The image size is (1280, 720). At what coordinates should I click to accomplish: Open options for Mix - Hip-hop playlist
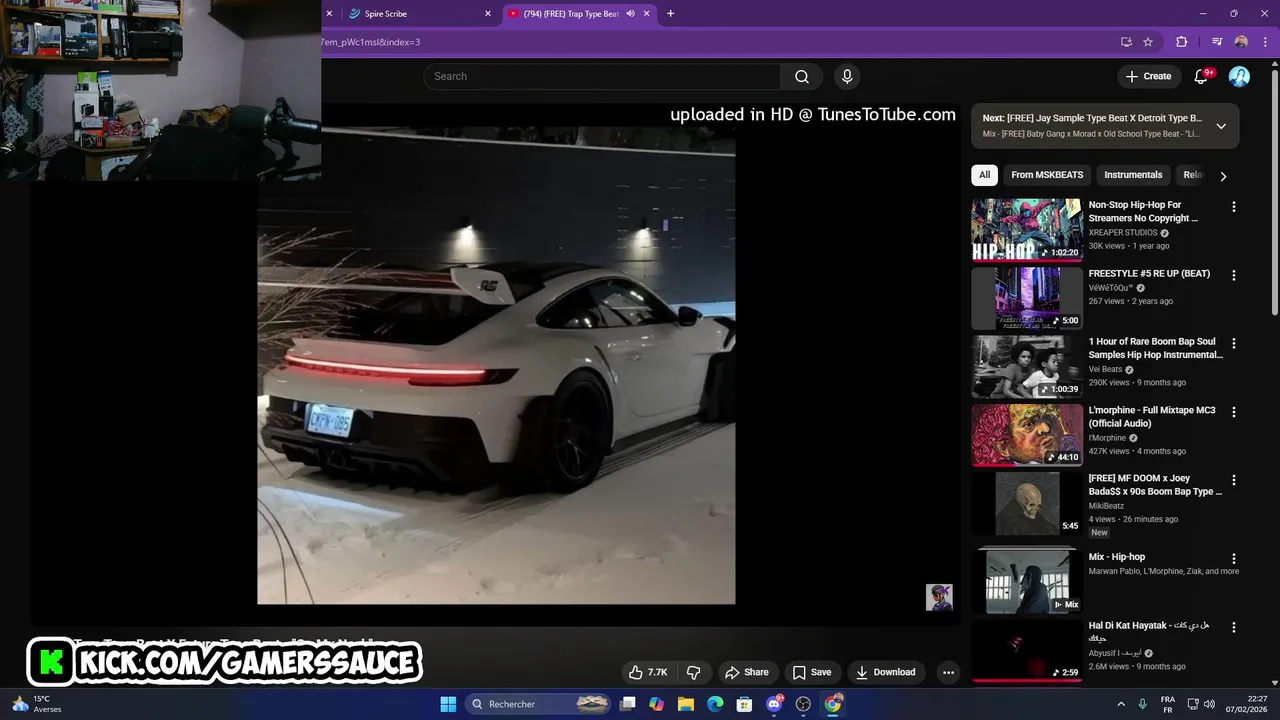tap(1233, 559)
